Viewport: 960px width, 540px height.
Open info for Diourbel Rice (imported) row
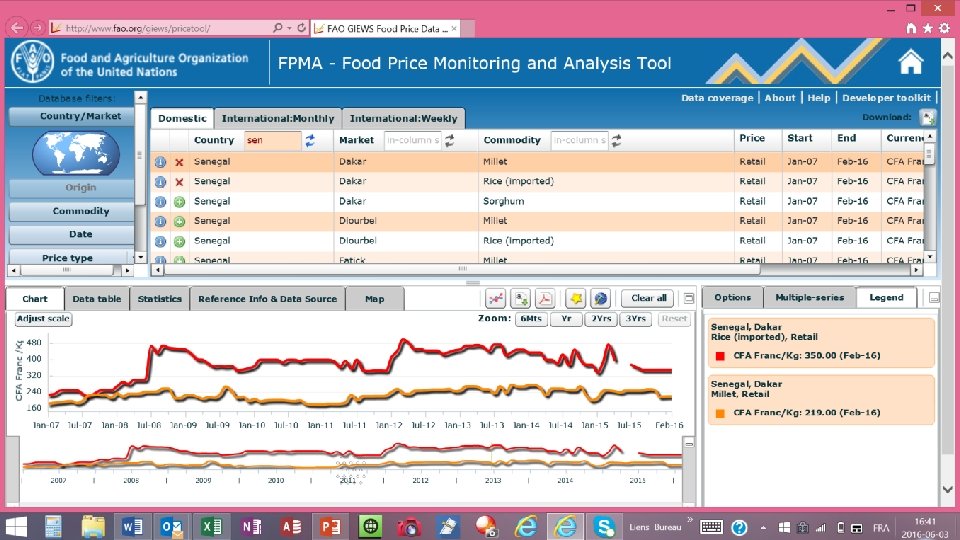click(160, 241)
